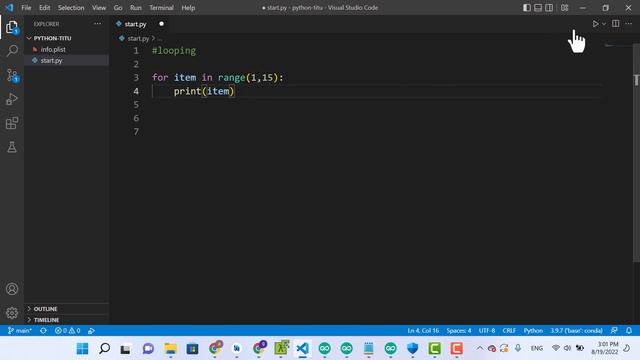Click the #looping comment on line 1

point(174,51)
